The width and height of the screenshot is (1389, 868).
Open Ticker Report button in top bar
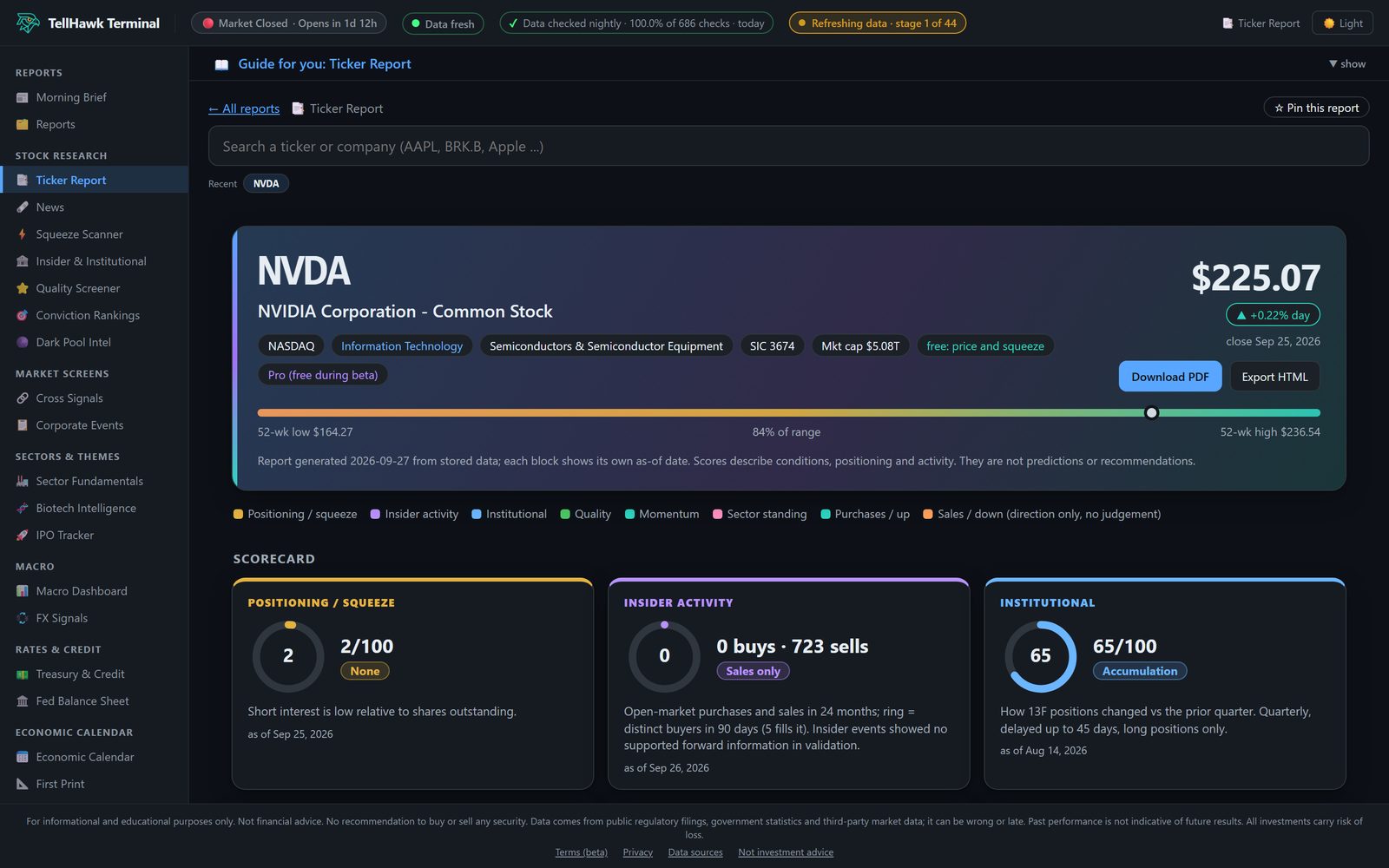tap(1261, 23)
